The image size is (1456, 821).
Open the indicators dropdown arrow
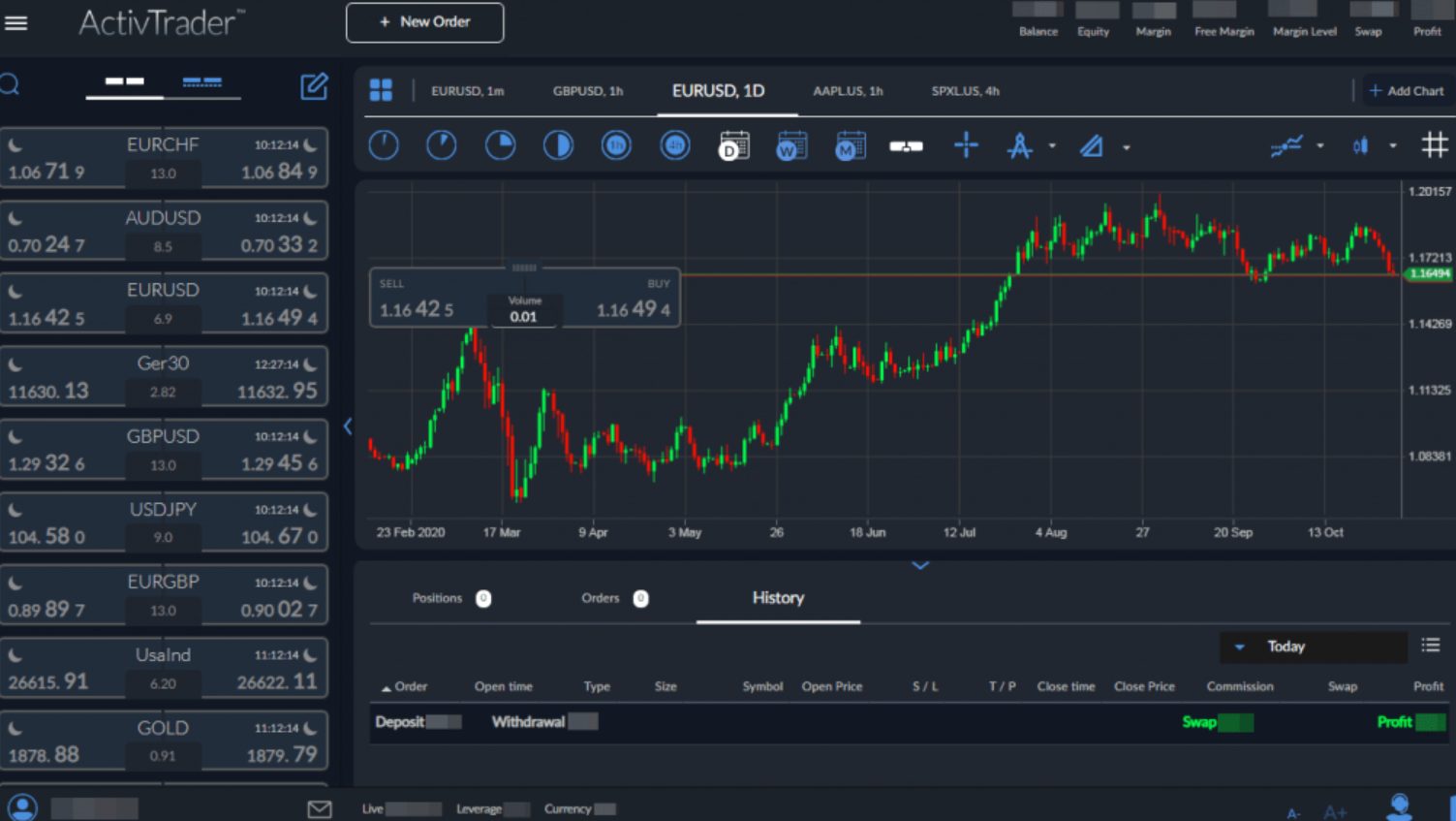[x=1319, y=146]
